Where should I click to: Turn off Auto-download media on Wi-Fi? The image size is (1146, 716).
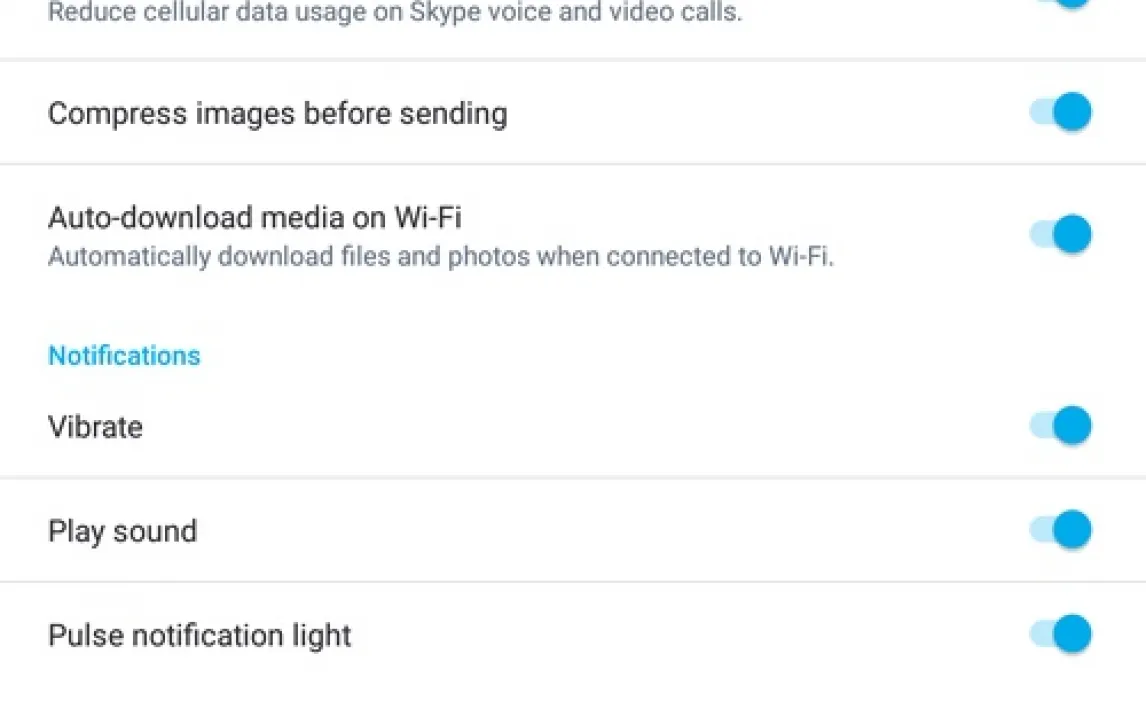point(1060,235)
